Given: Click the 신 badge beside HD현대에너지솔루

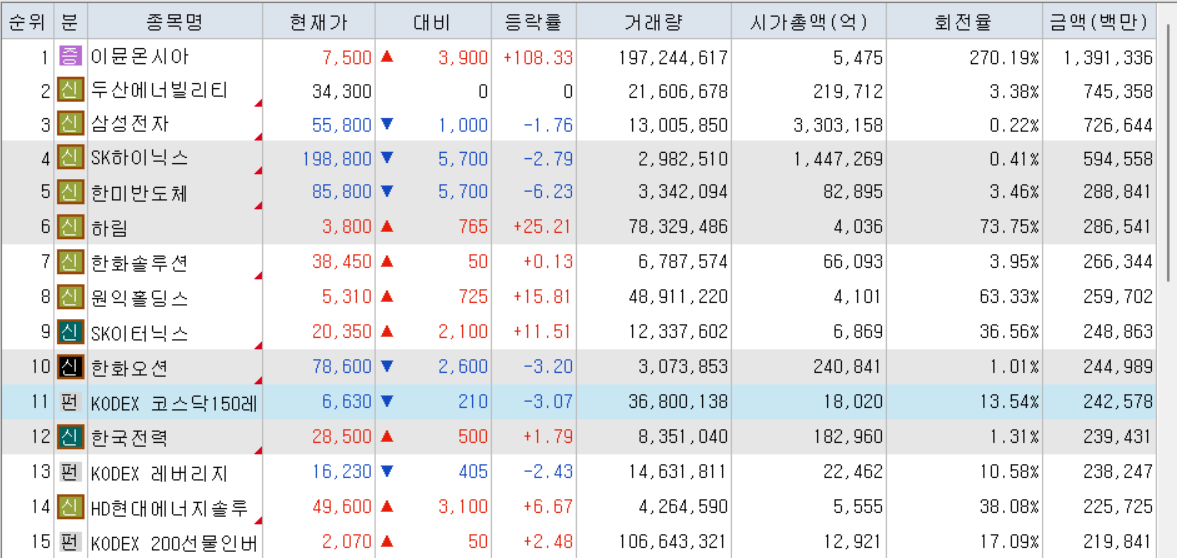Looking at the screenshot, I should coord(69,505).
